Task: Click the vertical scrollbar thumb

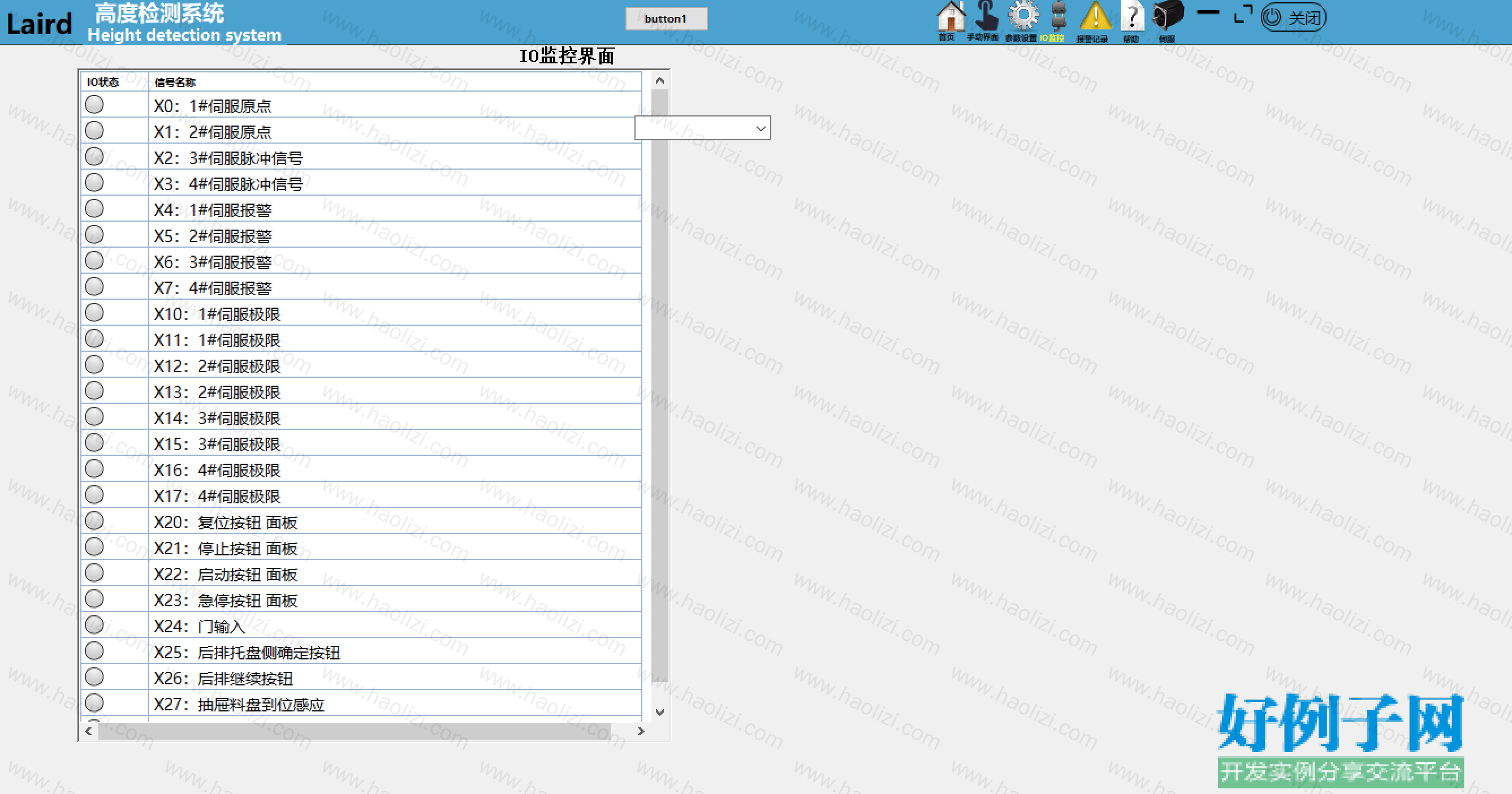Action: coord(660,386)
